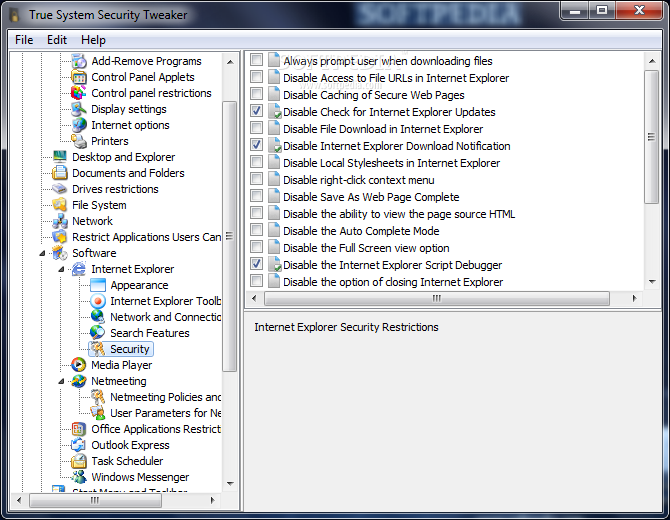The height and width of the screenshot is (520, 670).
Task: Click the Appearance window icon
Action: tap(98, 285)
